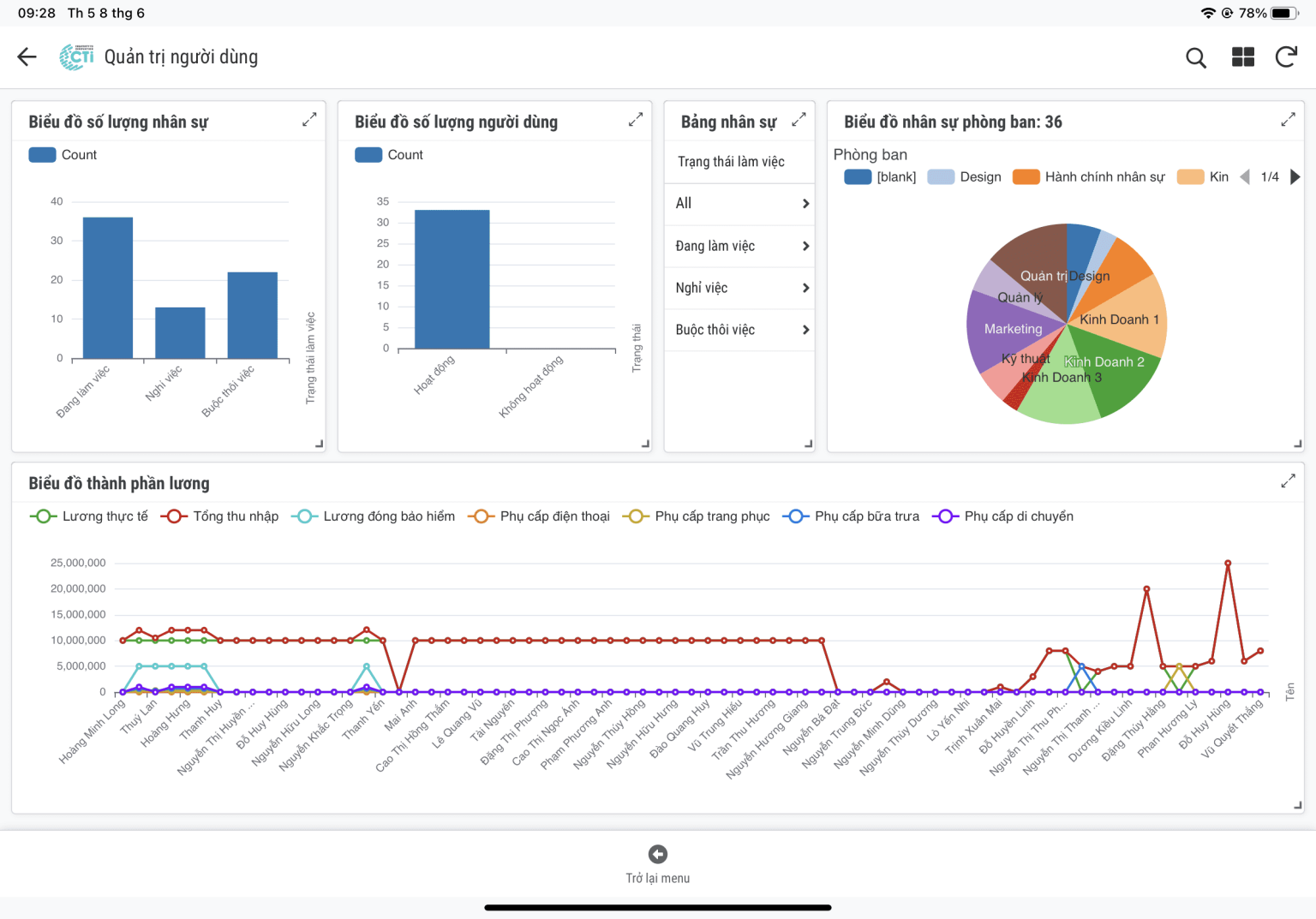The height and width of the screenshot is (919, 1316).
Task: Check the Wi-Fi status icon
Action: coord(1208,13)
